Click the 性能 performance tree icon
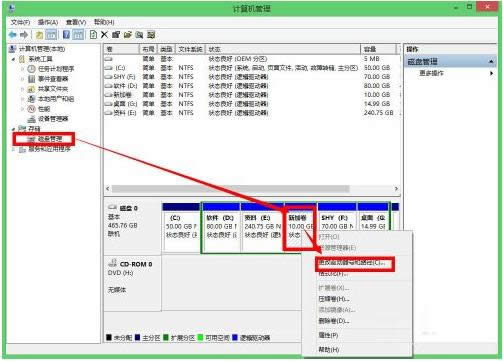 click(x=31, y=109)
